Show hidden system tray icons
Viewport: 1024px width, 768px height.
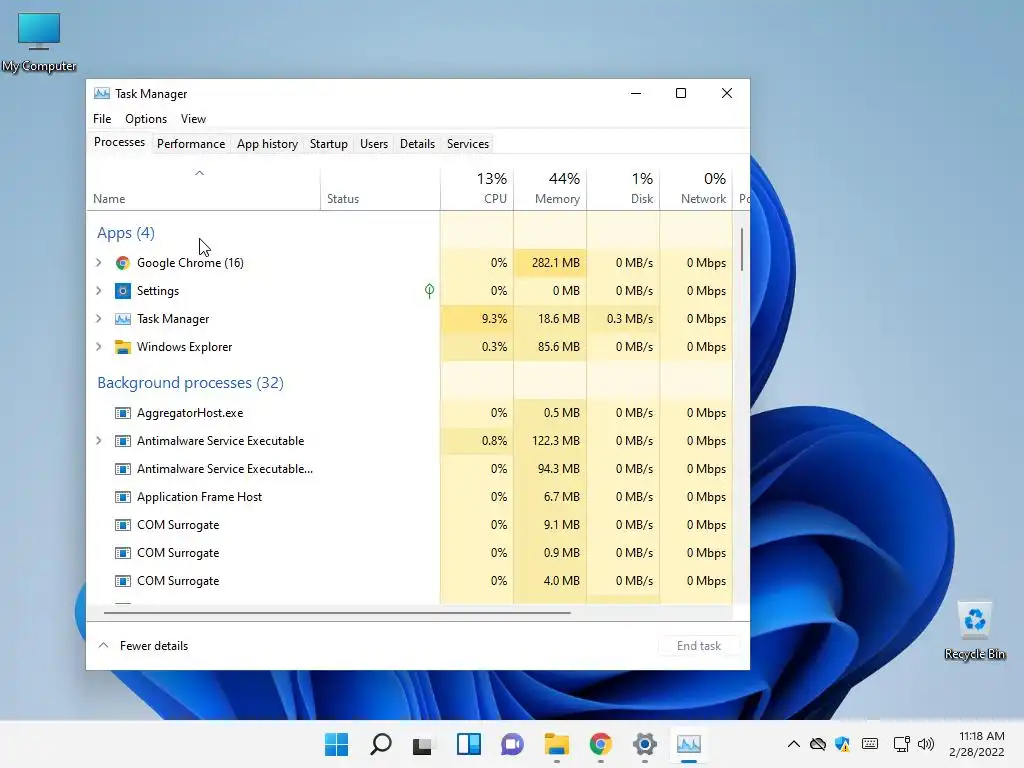(x=793, y=744)
